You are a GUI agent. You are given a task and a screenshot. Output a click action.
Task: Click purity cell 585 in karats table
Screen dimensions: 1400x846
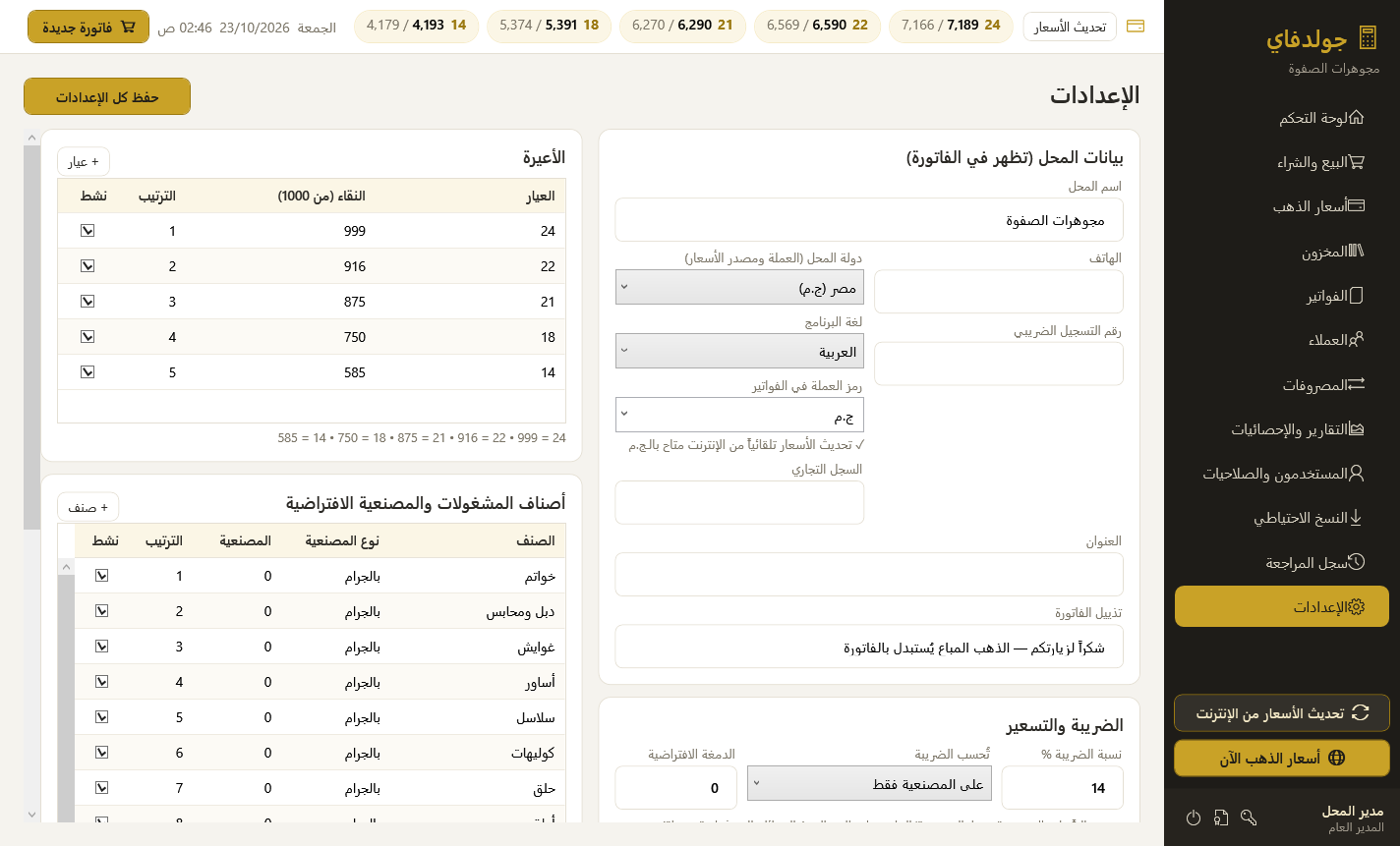[x=355, y=372]
